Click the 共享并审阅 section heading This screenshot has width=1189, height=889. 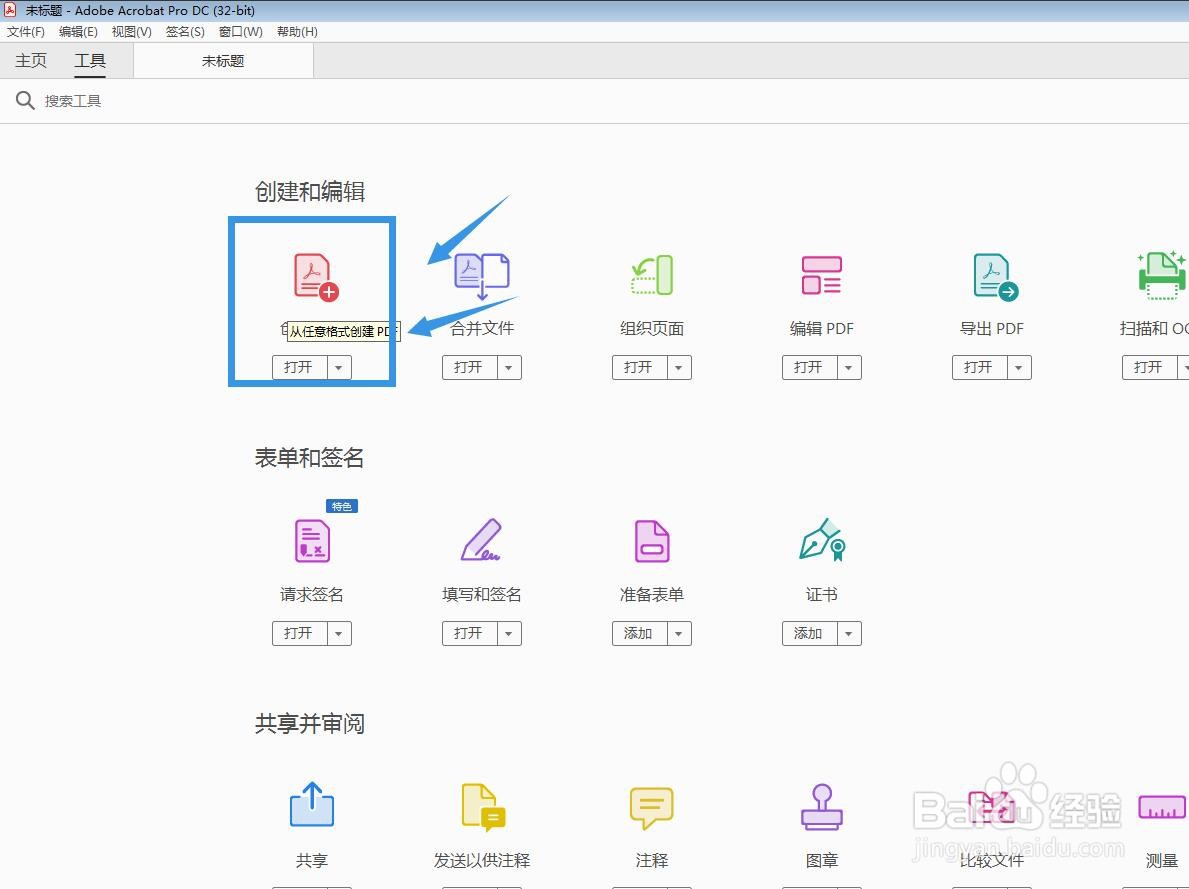point(309,724)
